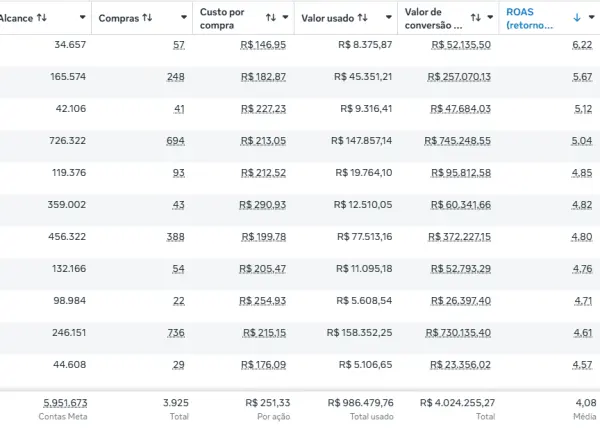Click cost per purchase R$ 290,93
The height and width of the screenshot is (434, 600).
click(x=262, y=205)
